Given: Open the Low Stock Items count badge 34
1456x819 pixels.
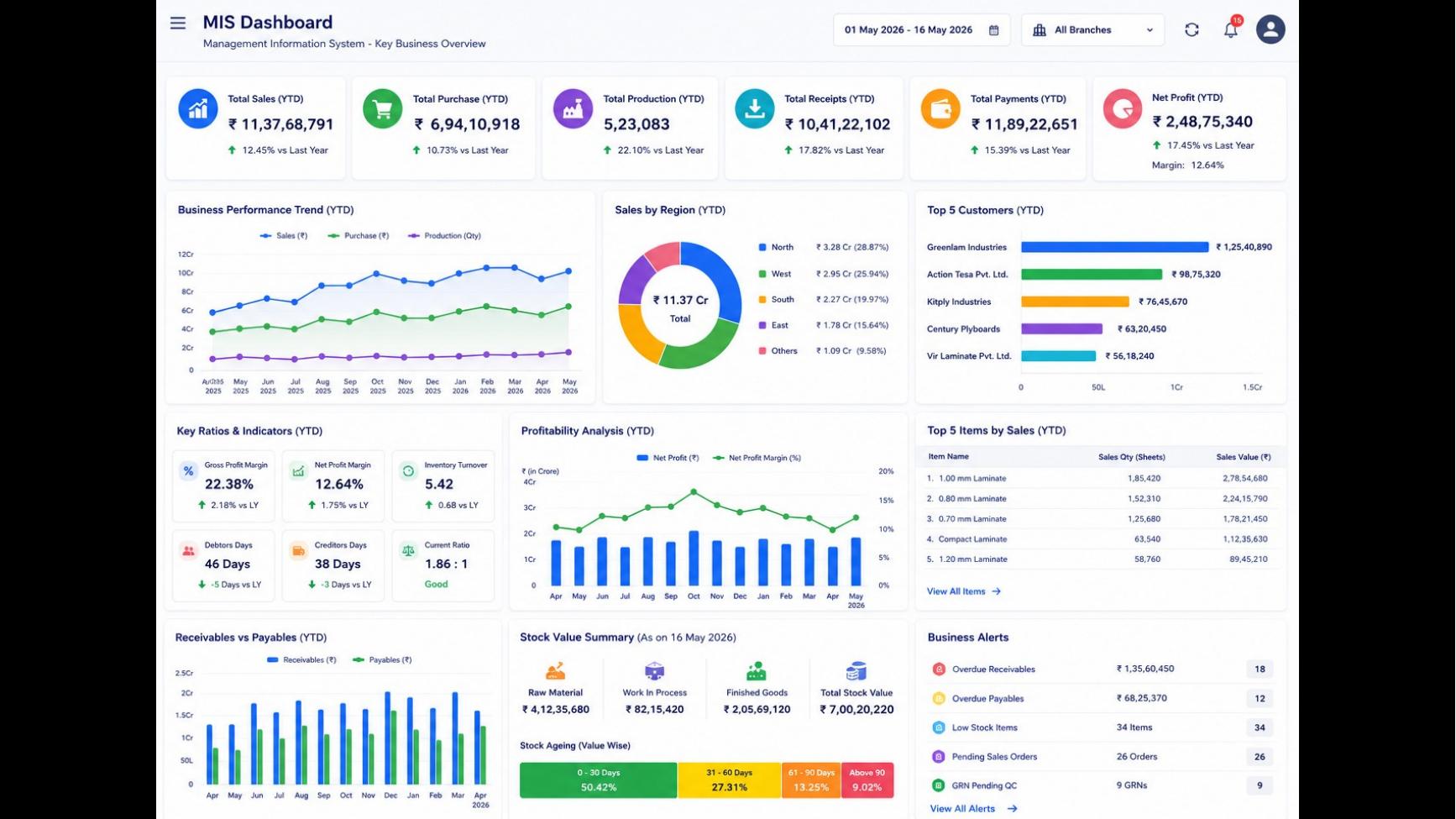Looking at the screenshot, I should pos(1260,727).
